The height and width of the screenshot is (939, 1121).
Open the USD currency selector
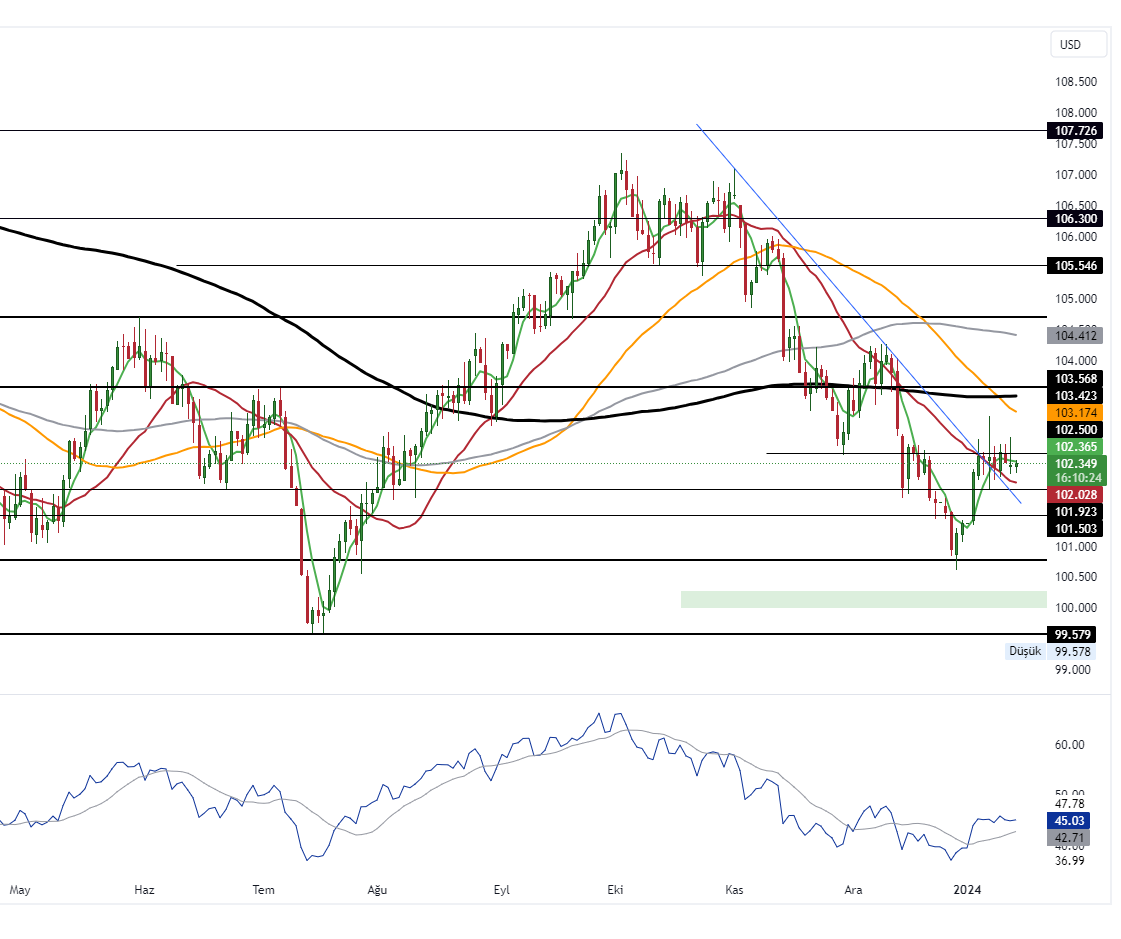point(1078,44)
